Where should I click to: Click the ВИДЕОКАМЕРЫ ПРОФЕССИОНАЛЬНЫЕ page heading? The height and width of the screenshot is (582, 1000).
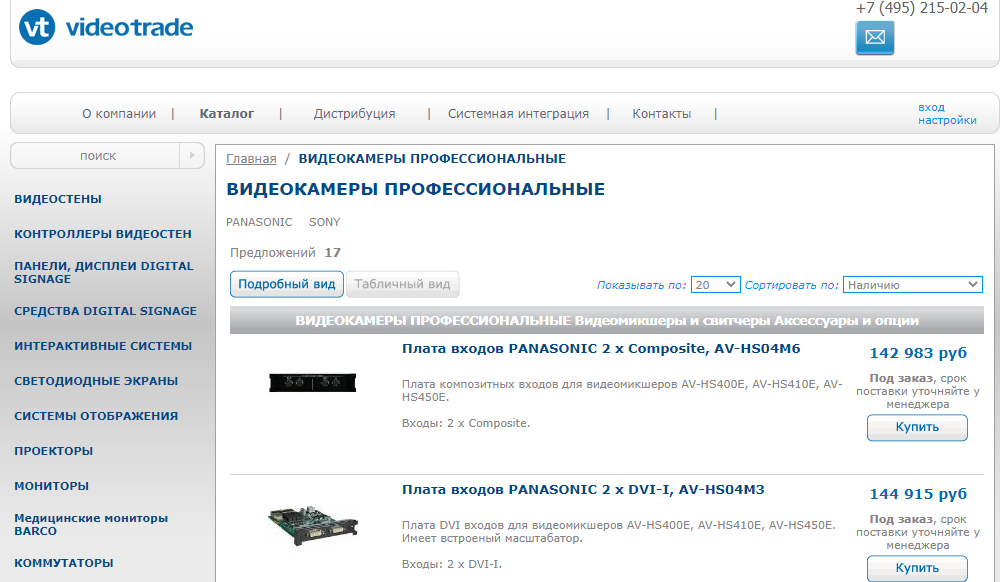(416, 189)
